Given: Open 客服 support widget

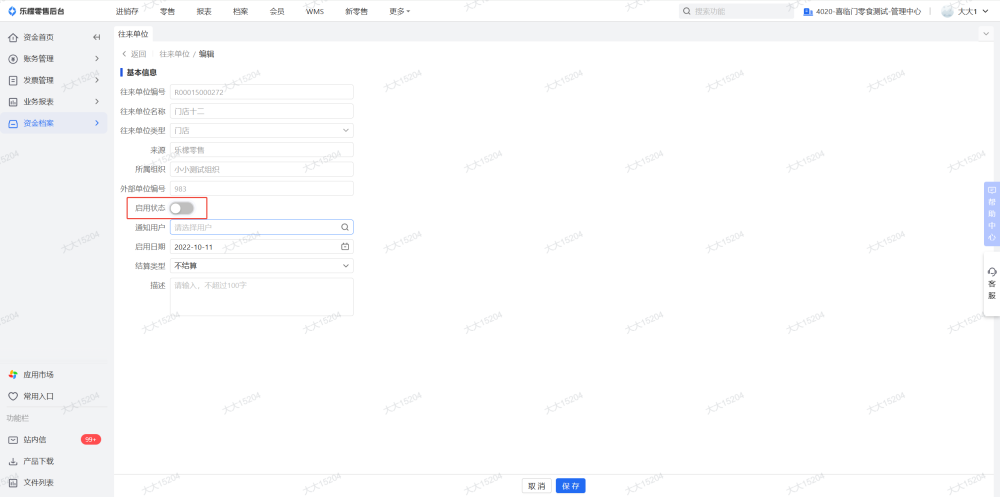Looking at the screenshot, I should coord(992,284).
